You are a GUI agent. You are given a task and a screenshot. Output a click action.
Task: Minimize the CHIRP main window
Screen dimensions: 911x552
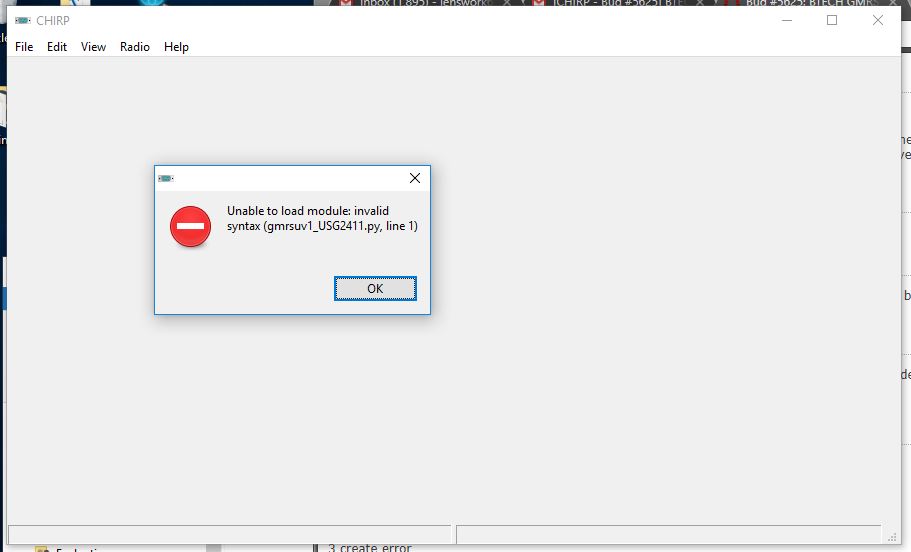tap(787, 20)
